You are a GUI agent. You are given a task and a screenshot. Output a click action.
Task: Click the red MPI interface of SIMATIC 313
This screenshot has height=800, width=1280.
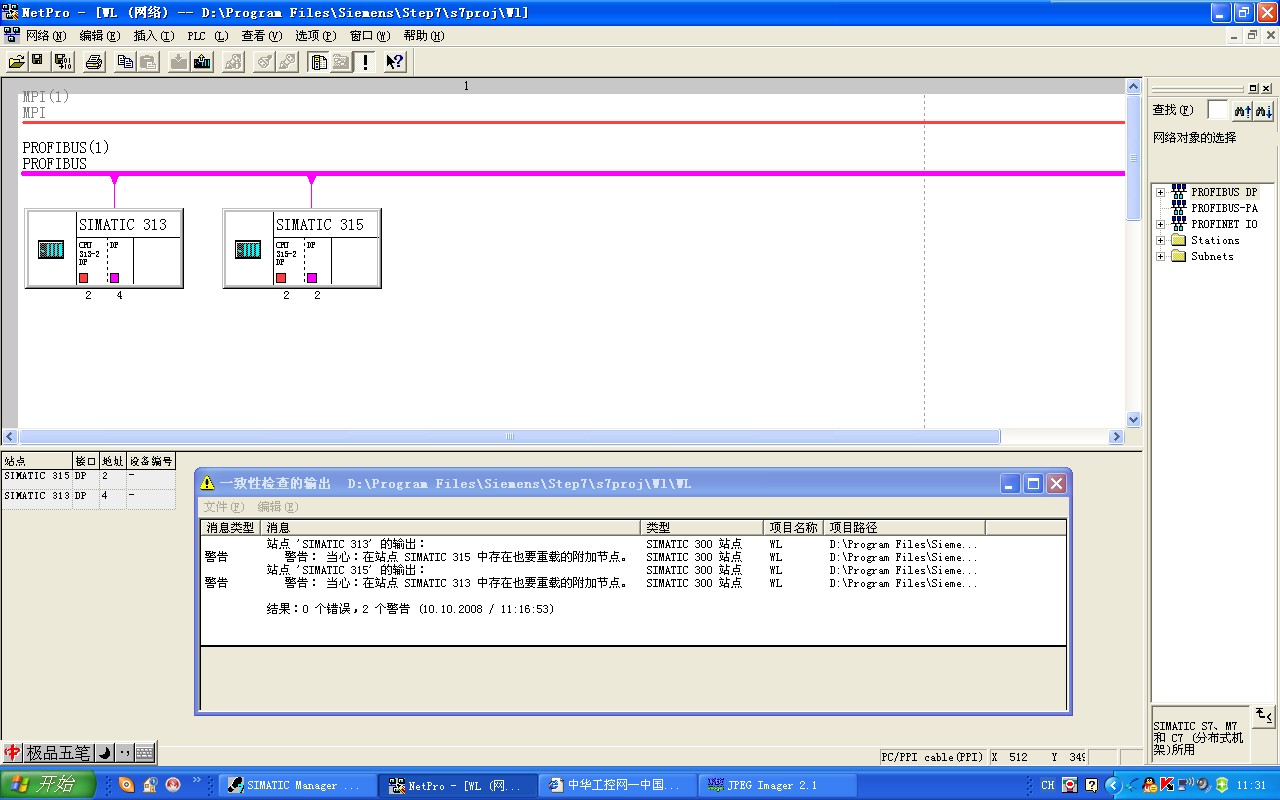[84, 278]
